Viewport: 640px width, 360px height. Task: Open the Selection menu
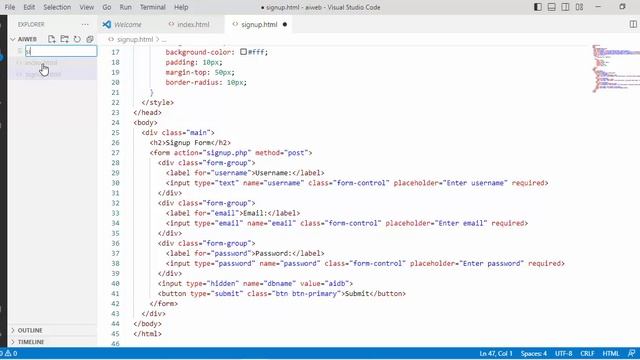point(57,7)
